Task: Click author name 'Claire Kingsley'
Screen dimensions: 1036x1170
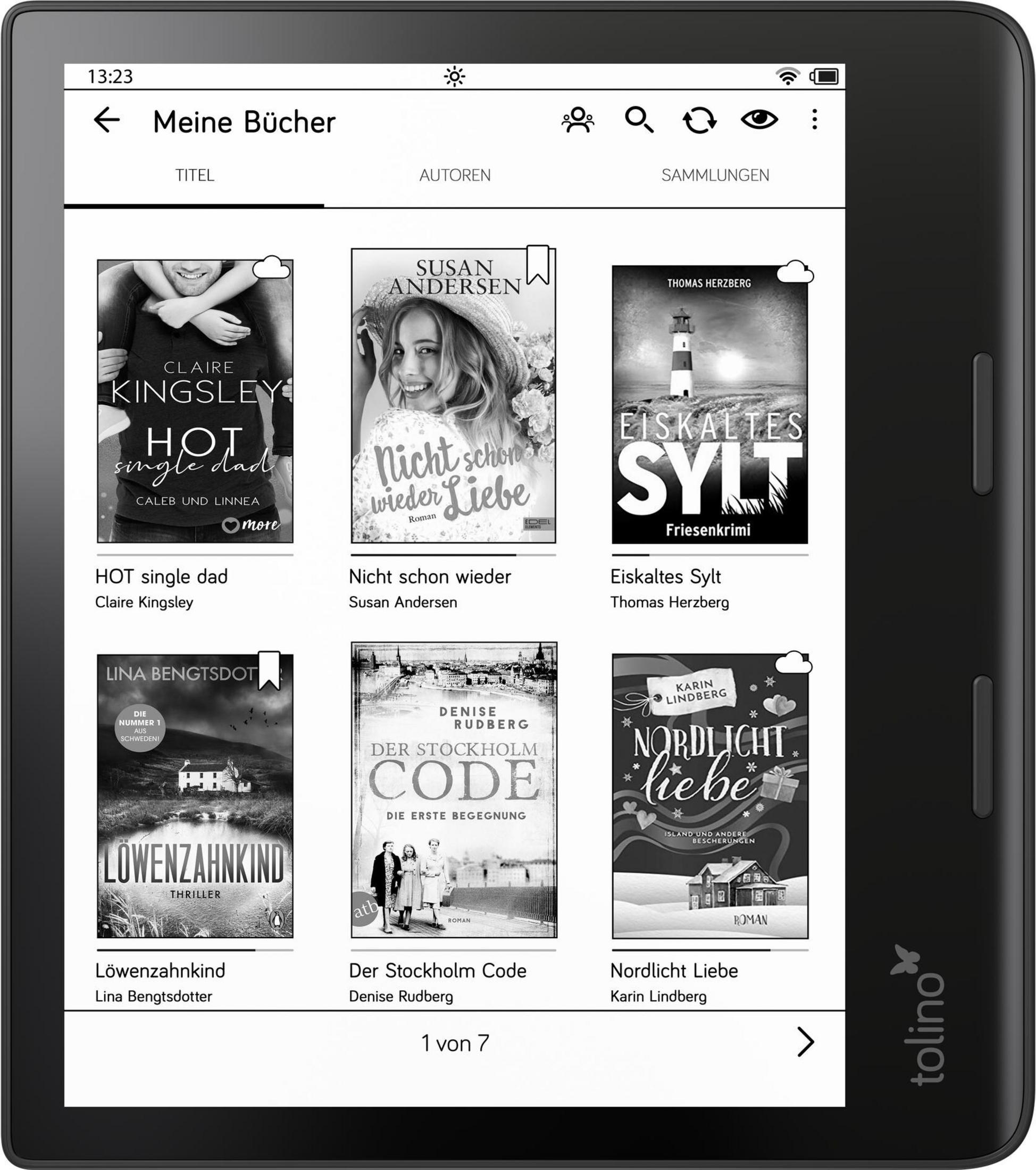Action: (x=144, y=602)
